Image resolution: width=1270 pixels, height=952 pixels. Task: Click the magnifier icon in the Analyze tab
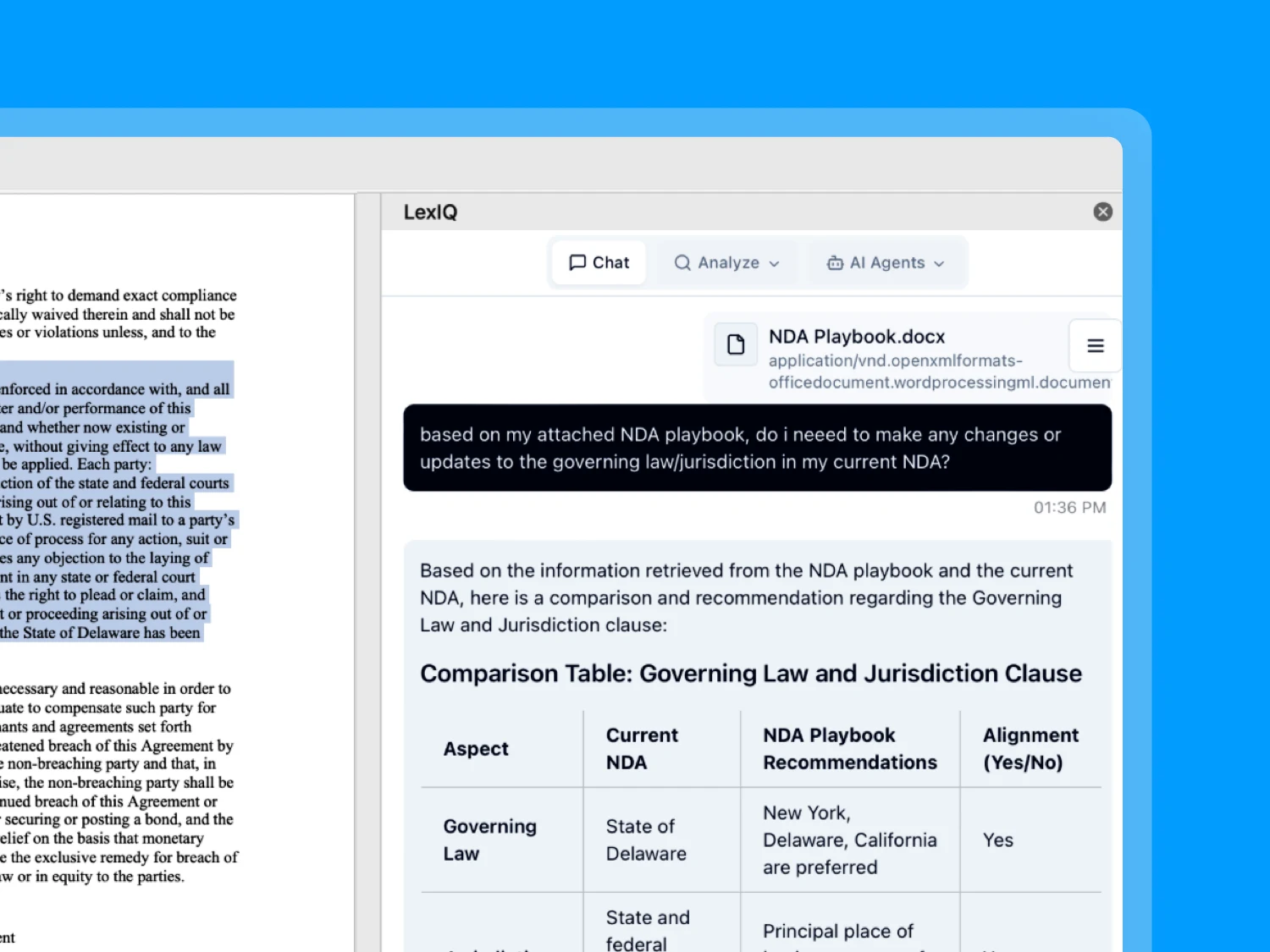click(682, 263)
